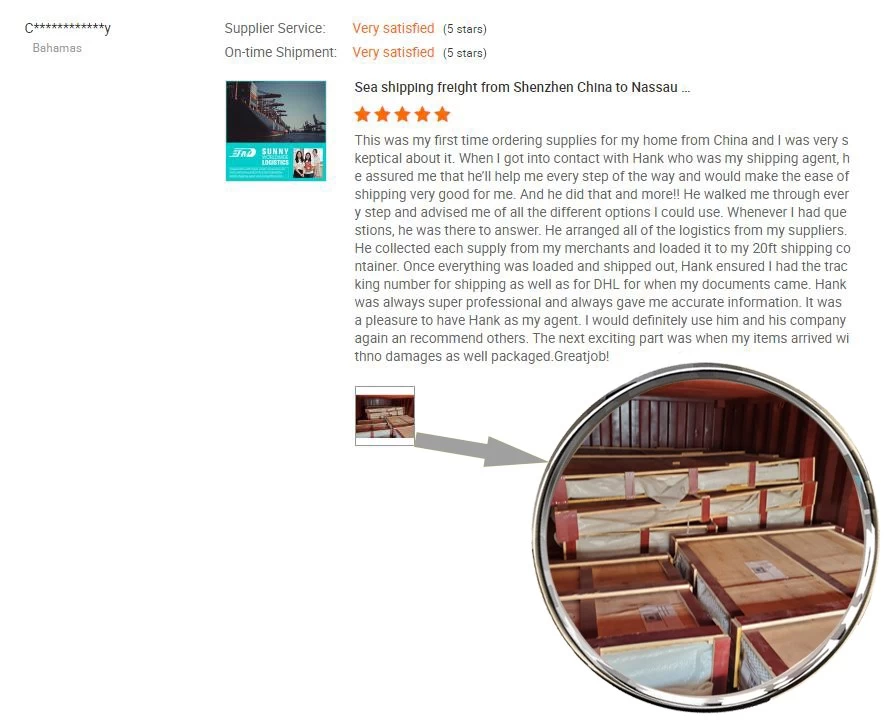Open the Sunny Worldwide Logistics product image
Viewport: 895px width, 725px height.
(x=276, y=131)
